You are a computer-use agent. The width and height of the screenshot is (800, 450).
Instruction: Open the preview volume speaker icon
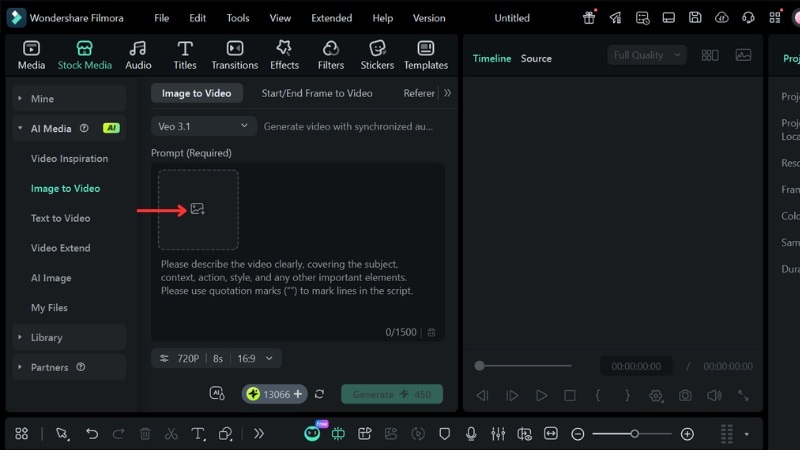(714, 395)
